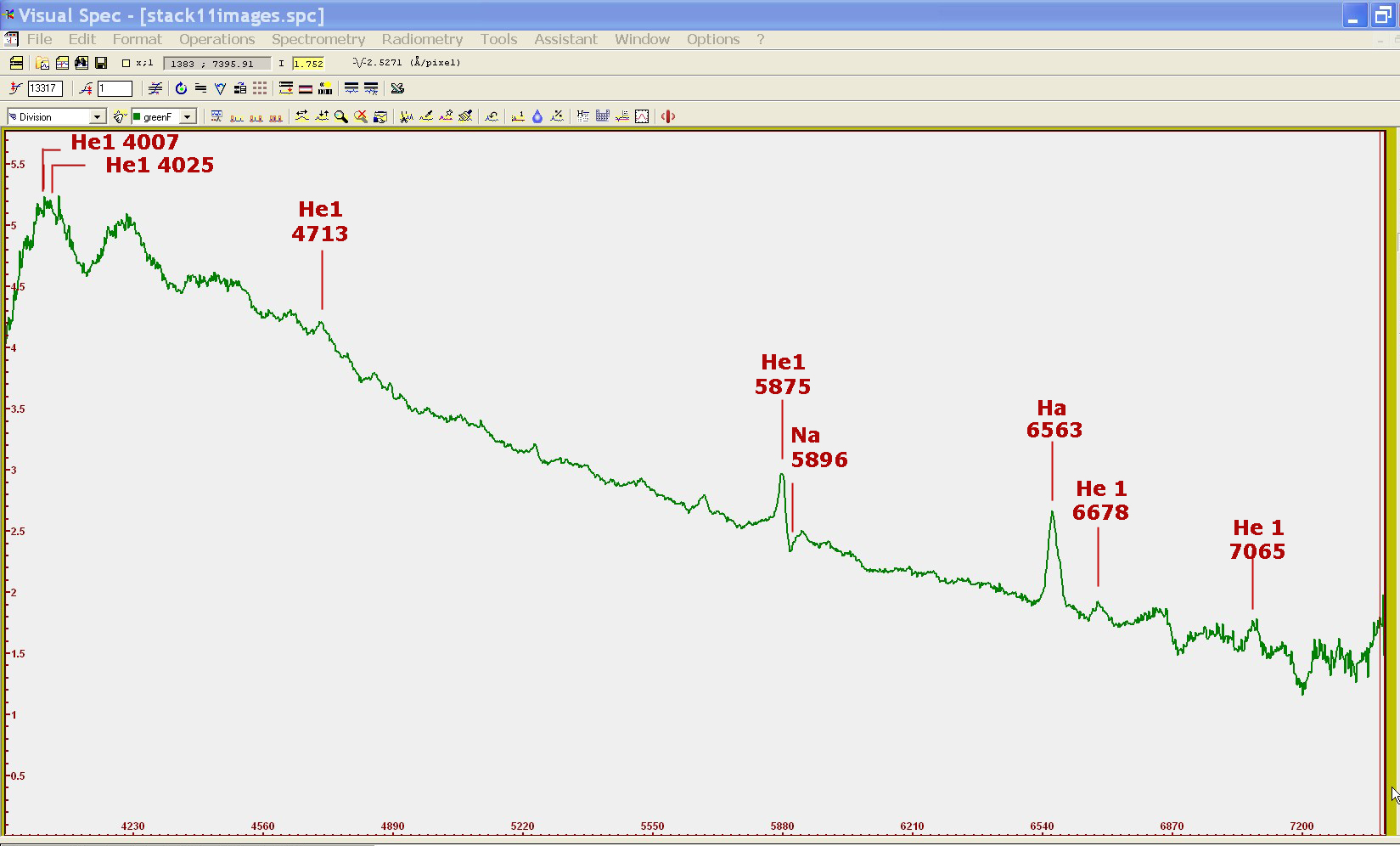Click the red striped spectrum icon

[x=306, y=88]
